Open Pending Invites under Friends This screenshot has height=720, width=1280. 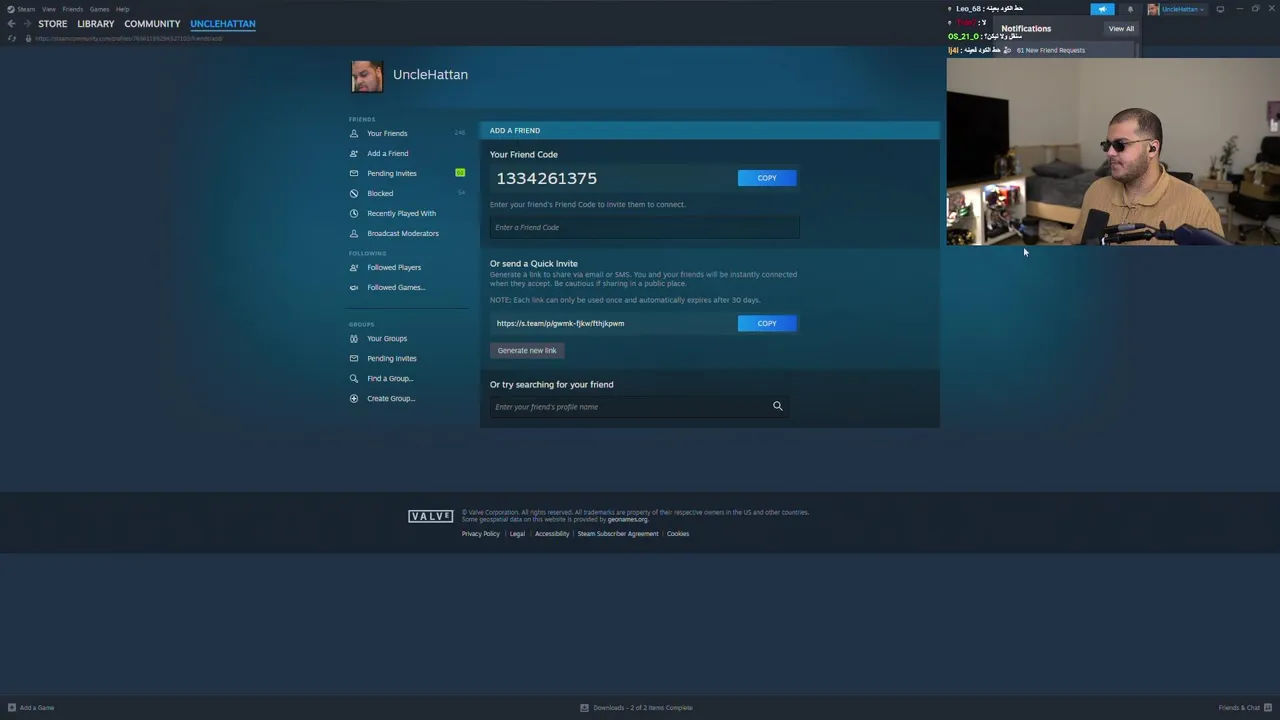(392, 174)
